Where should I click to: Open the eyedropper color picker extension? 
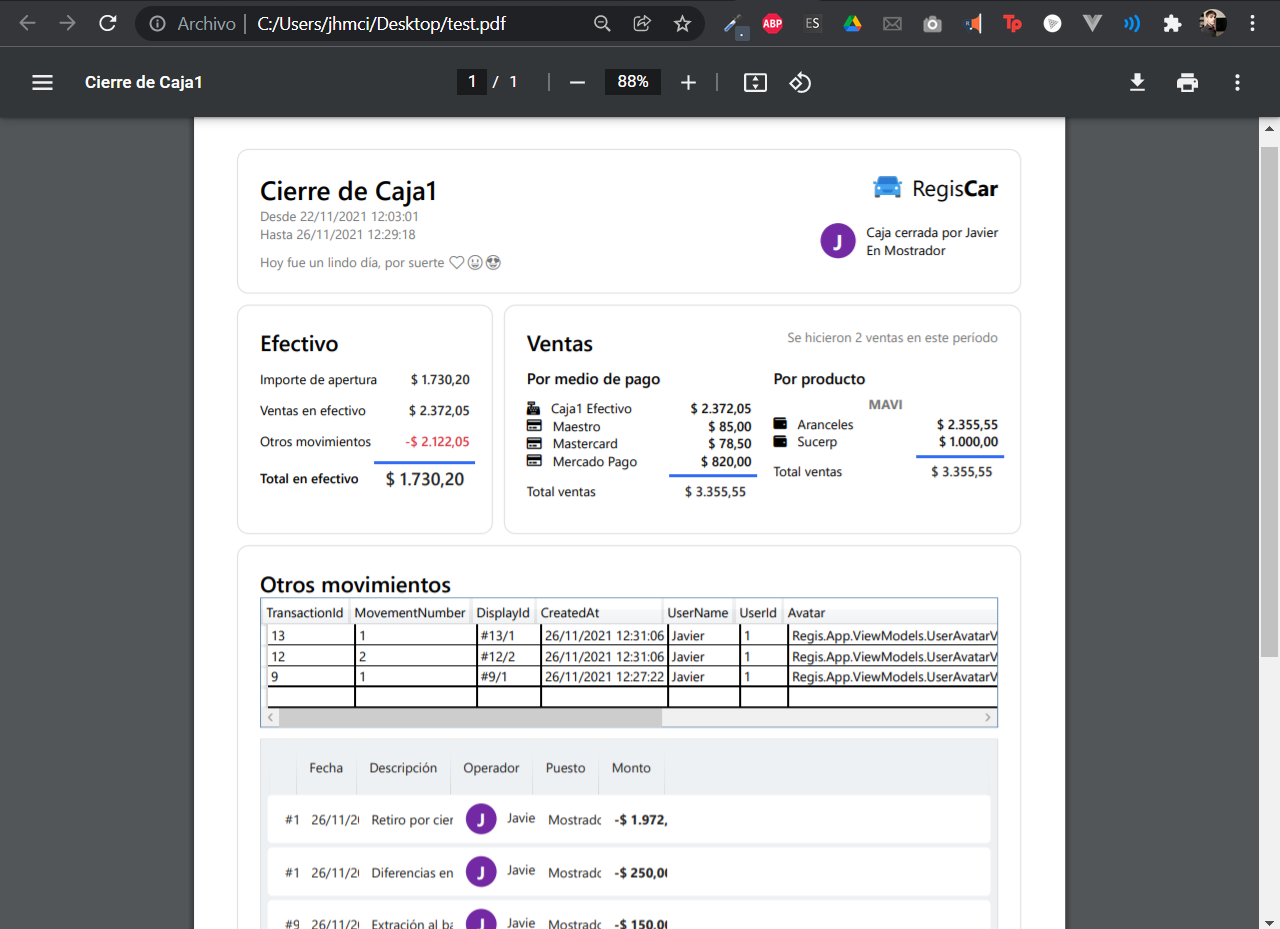pyautogui.click(x=735, y=24)
